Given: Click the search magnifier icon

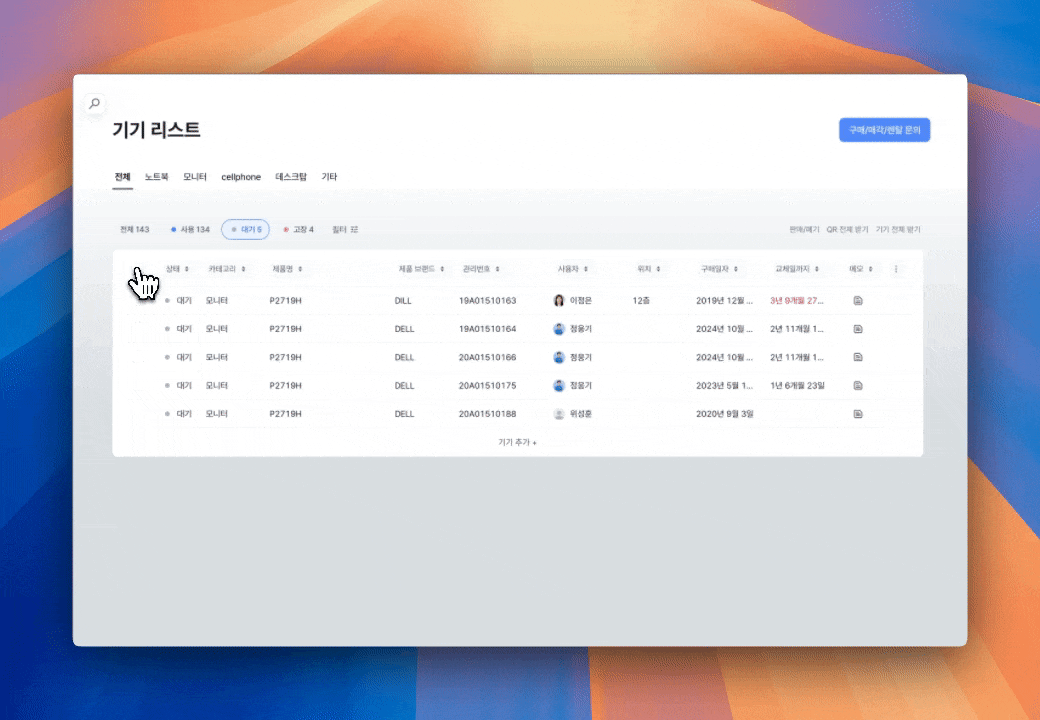Looking at the screenshot, I should 94,103.
